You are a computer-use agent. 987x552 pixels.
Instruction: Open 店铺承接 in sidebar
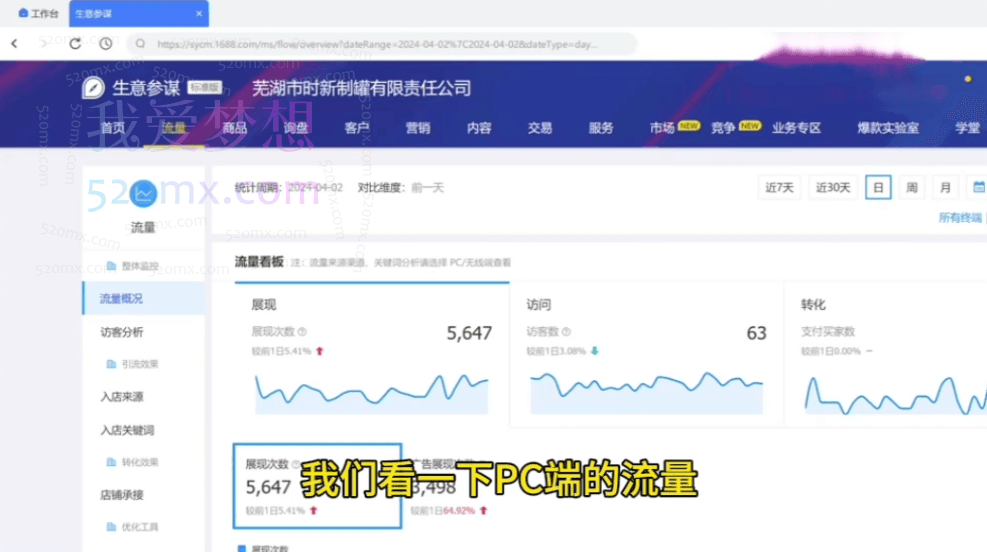coord(121,495)
